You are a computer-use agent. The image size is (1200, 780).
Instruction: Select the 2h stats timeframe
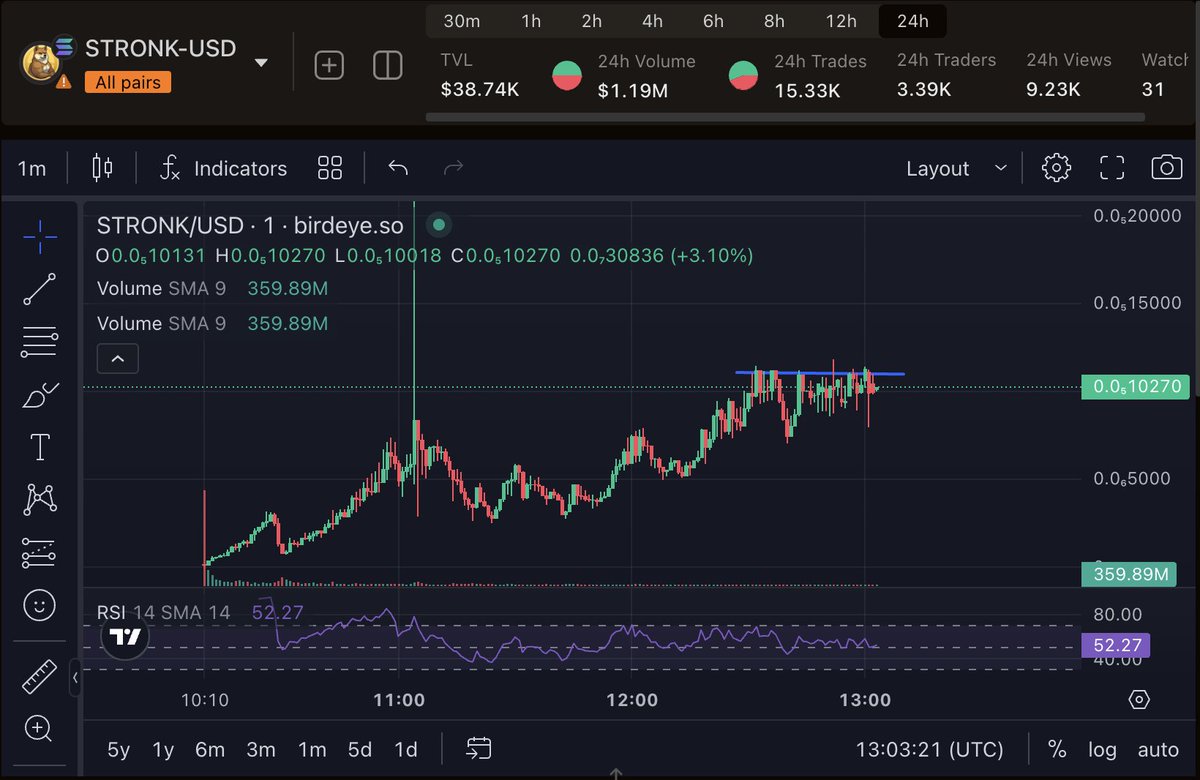pos(592,21)
